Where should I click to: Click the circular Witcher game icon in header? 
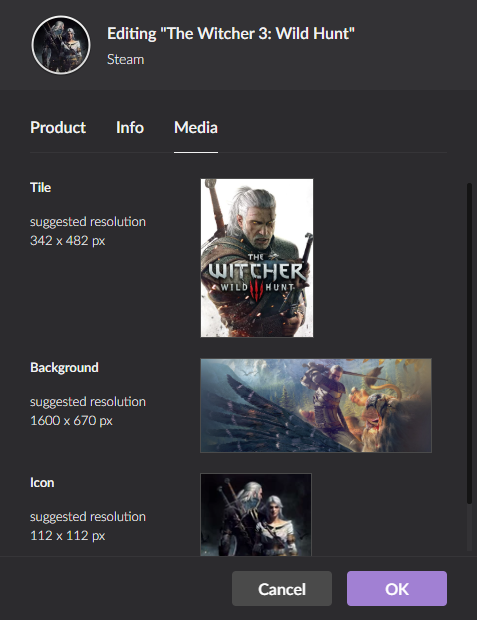(61, 45)
